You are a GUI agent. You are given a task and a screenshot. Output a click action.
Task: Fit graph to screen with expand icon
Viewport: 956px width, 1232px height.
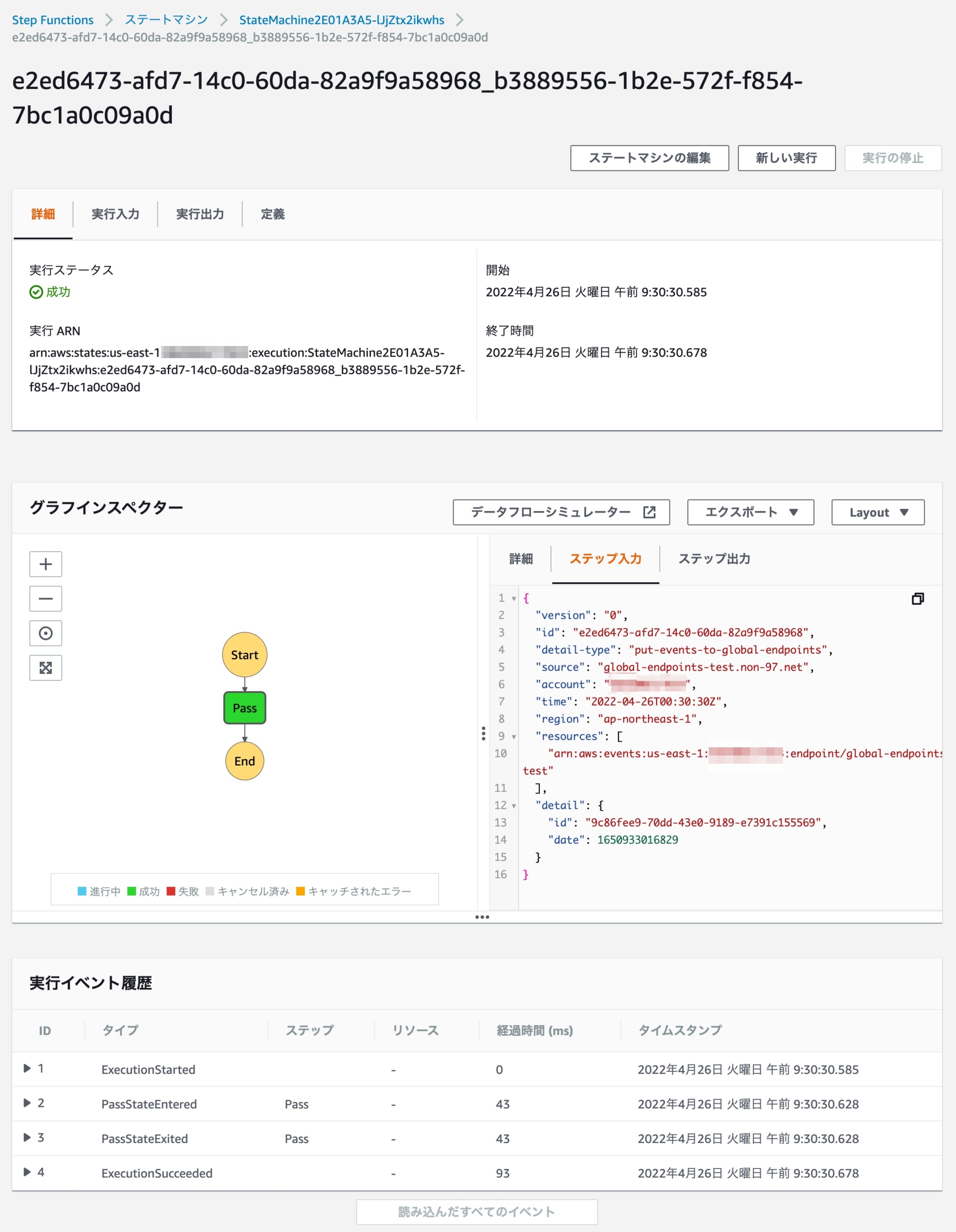46,668
